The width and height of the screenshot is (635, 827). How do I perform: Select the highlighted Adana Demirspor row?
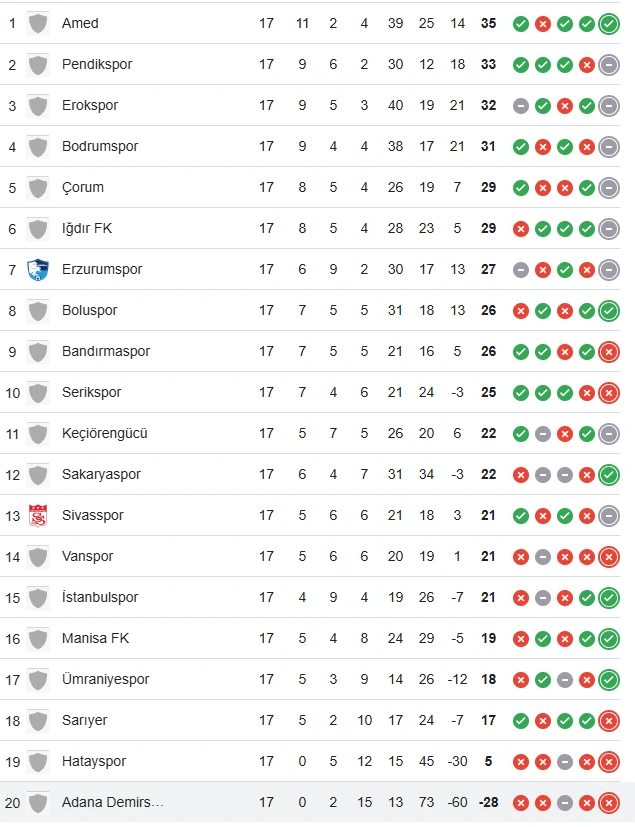click(x=300, y=802)
